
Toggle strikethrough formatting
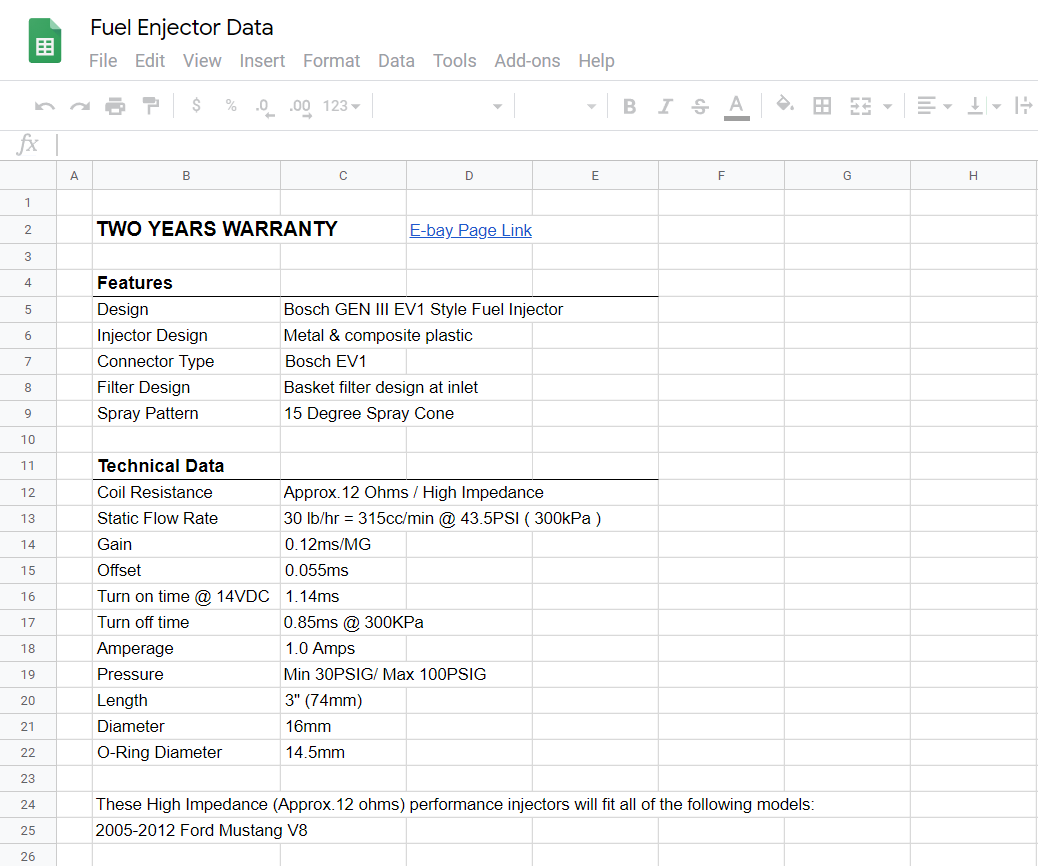click(x=700, y=106)
